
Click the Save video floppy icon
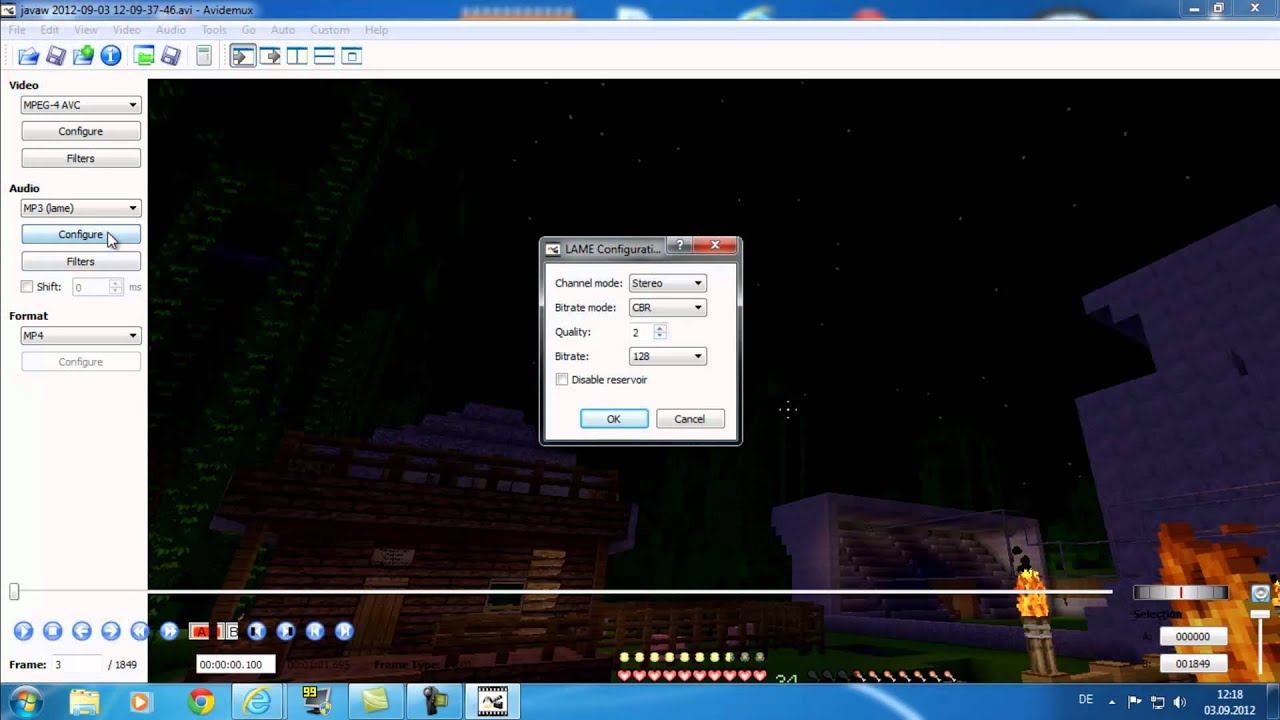[x=56, y=56]
